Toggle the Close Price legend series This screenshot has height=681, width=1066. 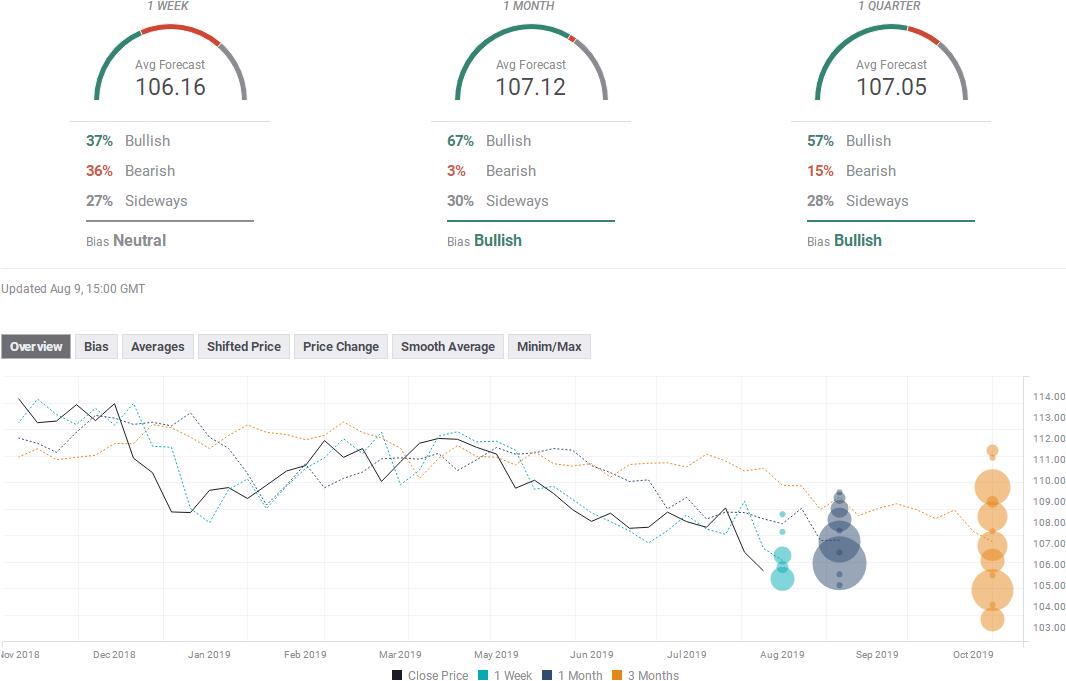point(430,675)
